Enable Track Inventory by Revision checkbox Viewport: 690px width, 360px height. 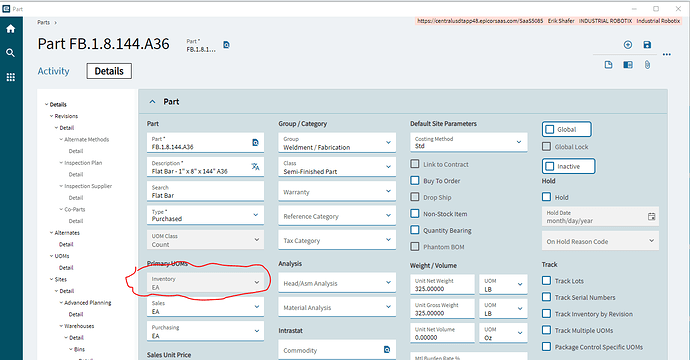point(547,313)
